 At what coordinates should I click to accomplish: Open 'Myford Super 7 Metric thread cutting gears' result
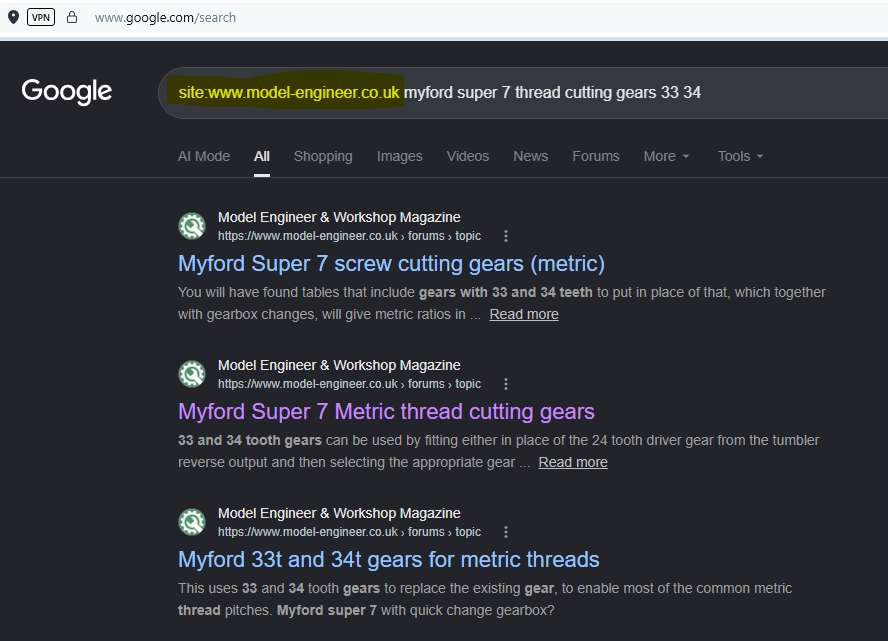click(386, 412)
